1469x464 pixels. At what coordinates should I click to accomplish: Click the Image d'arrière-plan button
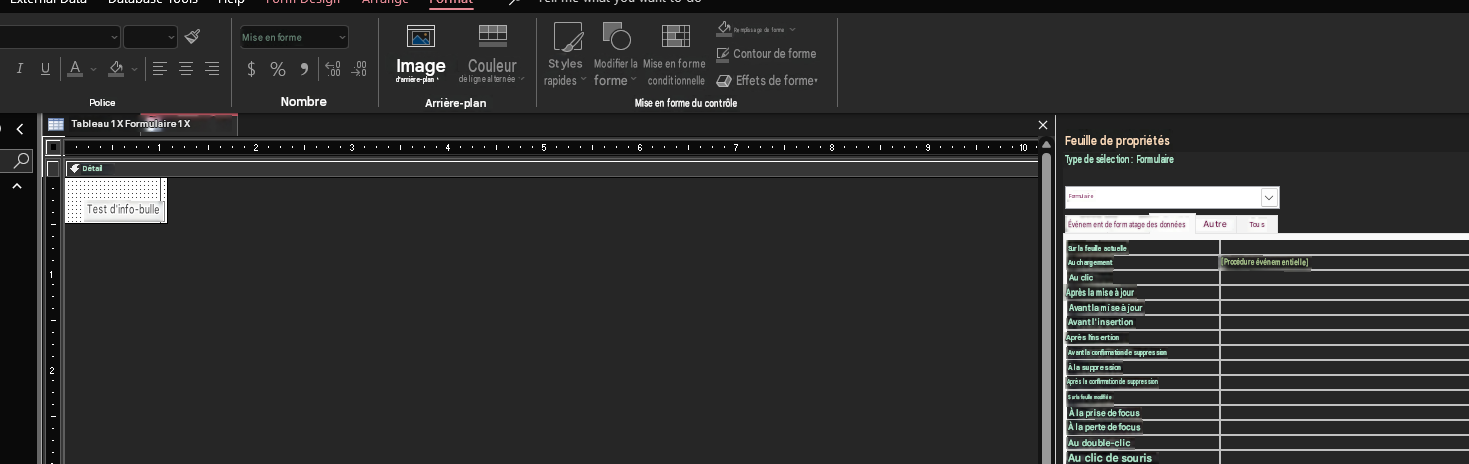tap(421, 55)
